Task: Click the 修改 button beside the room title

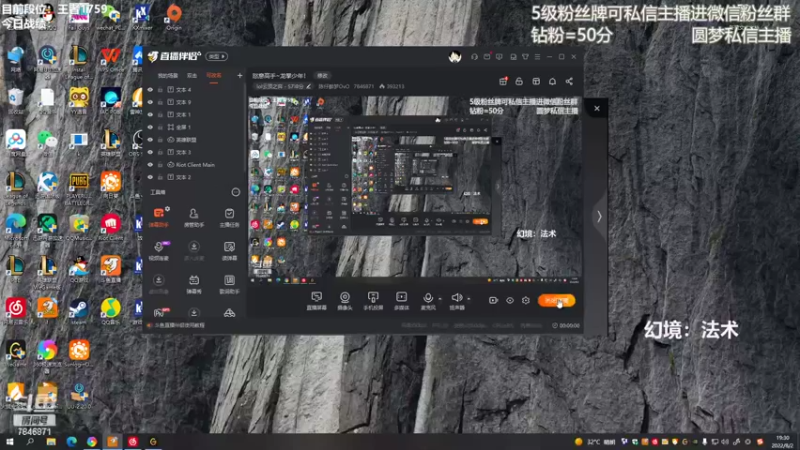Action: click(322, 76)
